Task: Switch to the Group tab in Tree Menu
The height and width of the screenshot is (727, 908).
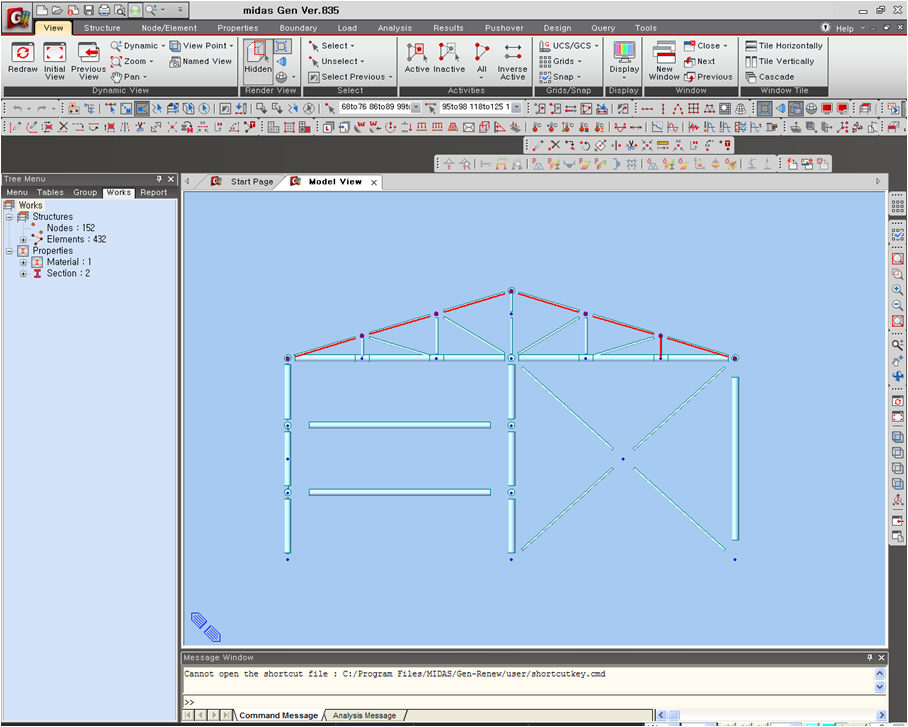Action: (x=85, y=192)
